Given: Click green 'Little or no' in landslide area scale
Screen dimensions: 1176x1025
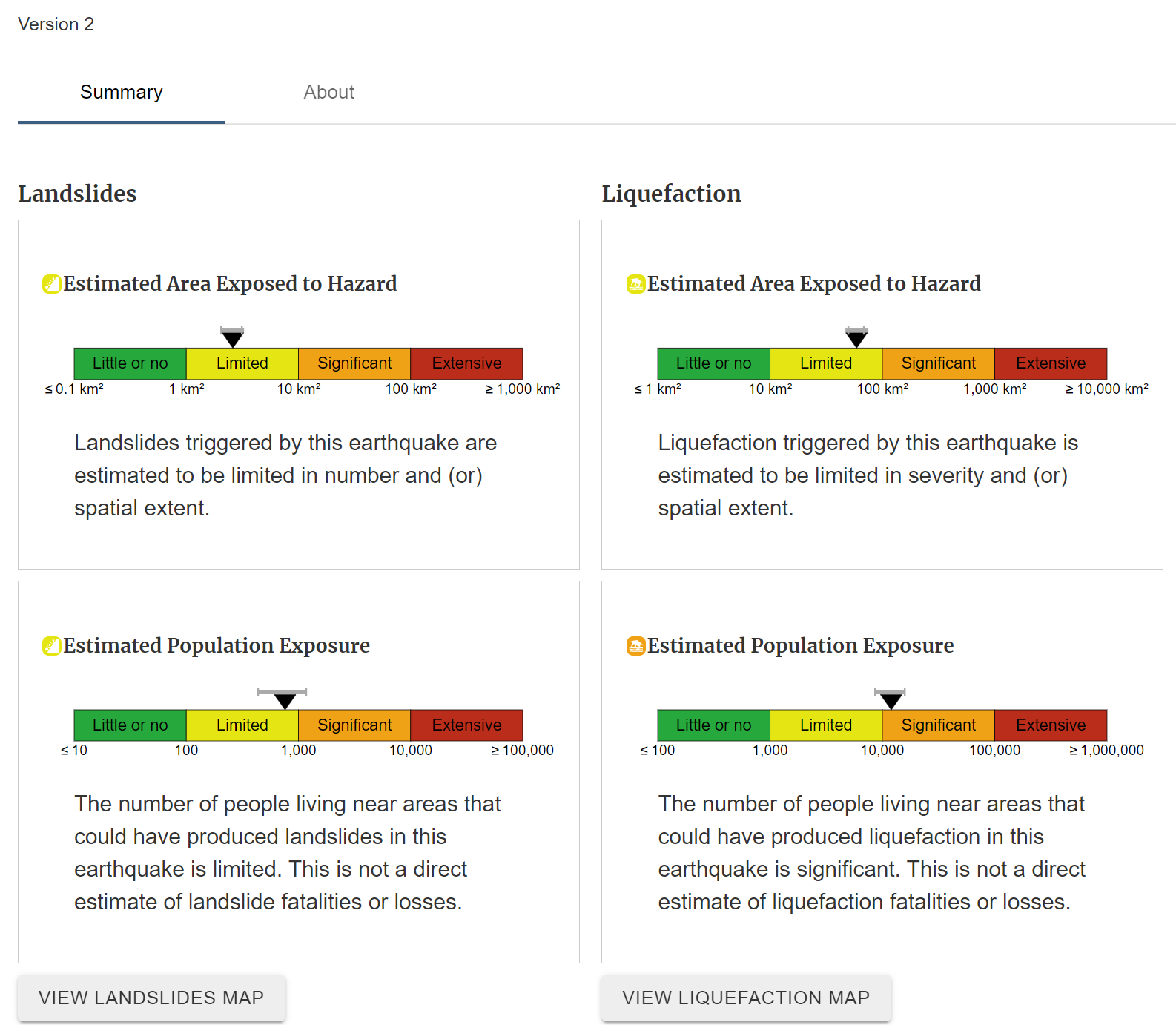Looking at the screenshot, I should point(130,363).
